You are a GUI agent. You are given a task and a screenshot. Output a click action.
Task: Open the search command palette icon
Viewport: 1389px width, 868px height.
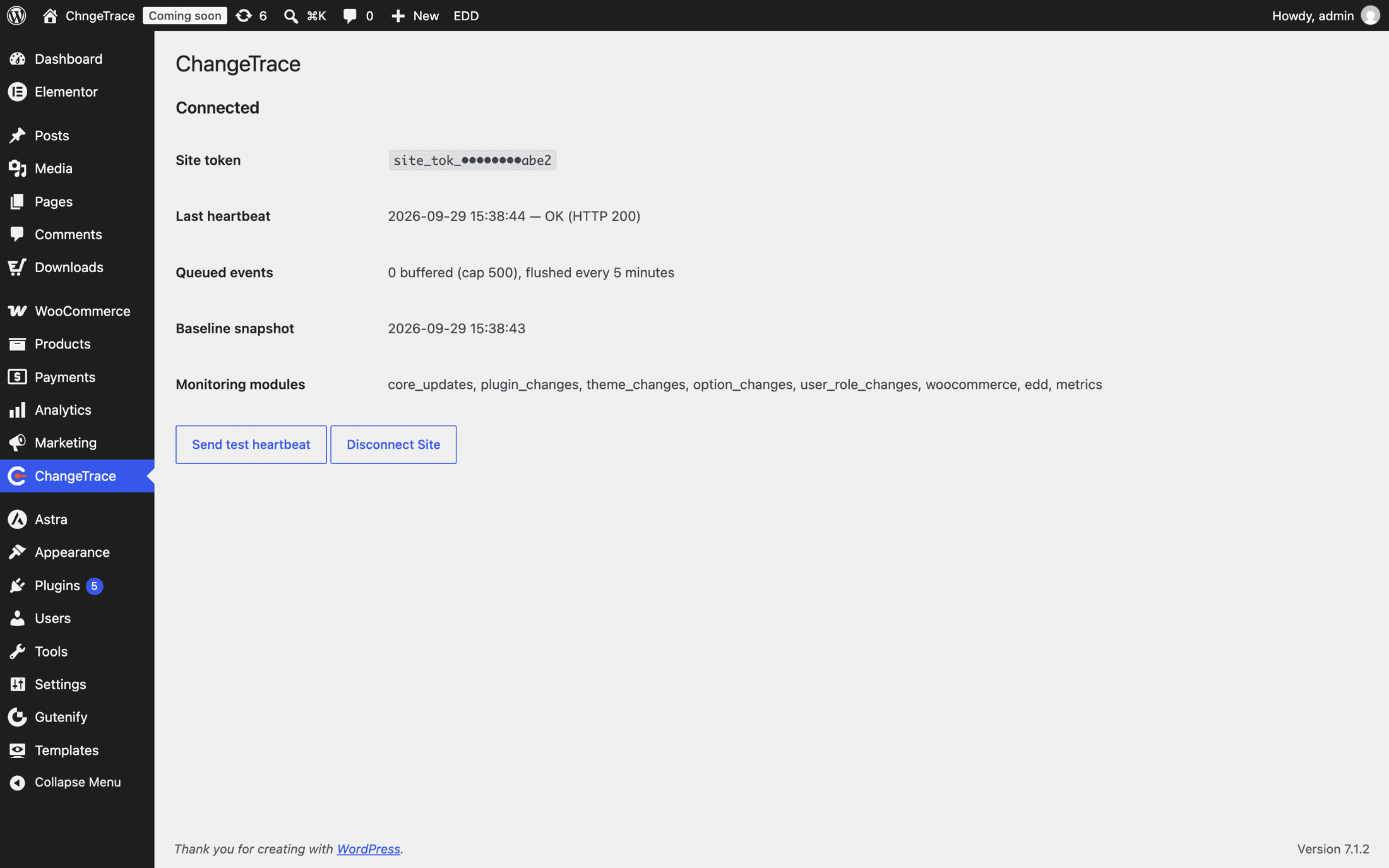click(x=290, y=16)
